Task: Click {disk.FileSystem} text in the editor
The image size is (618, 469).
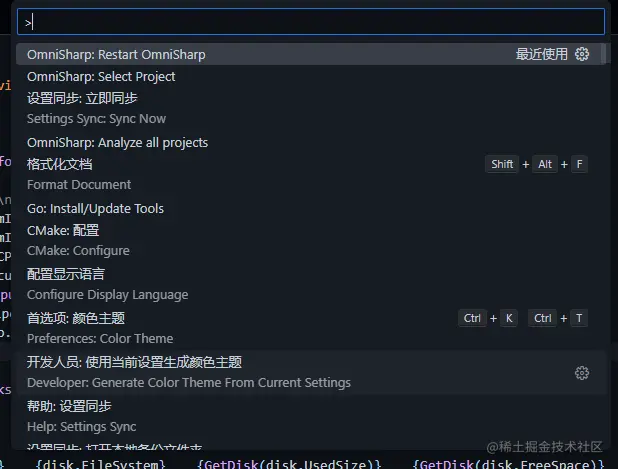Action: pos(100,464)
